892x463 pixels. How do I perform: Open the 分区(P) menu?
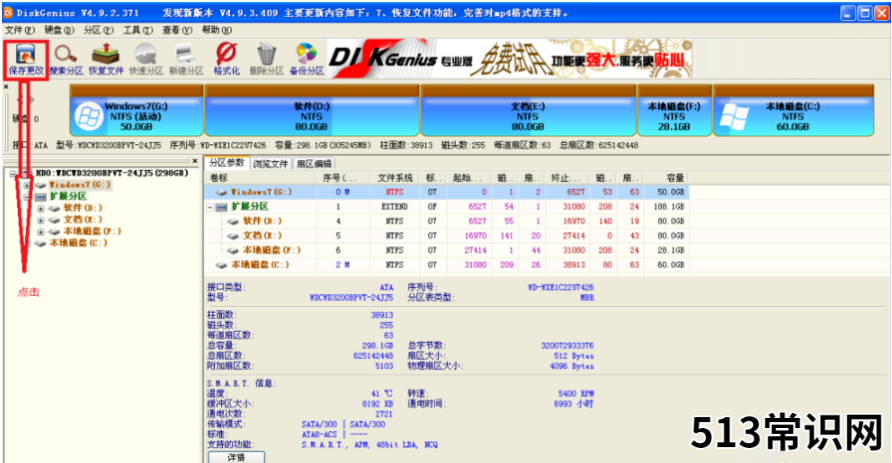[x=98, y=30]
